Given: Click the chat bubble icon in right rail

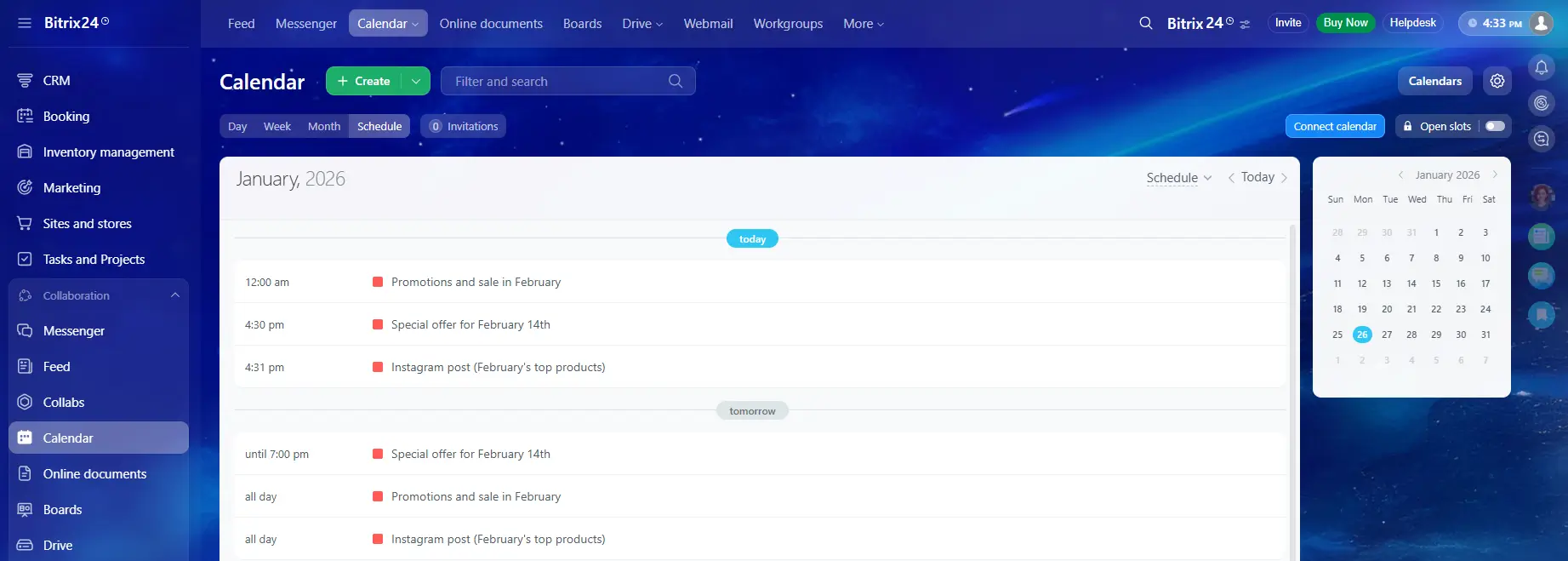Looking at the screenshot, I should (x=1542, y=275).
